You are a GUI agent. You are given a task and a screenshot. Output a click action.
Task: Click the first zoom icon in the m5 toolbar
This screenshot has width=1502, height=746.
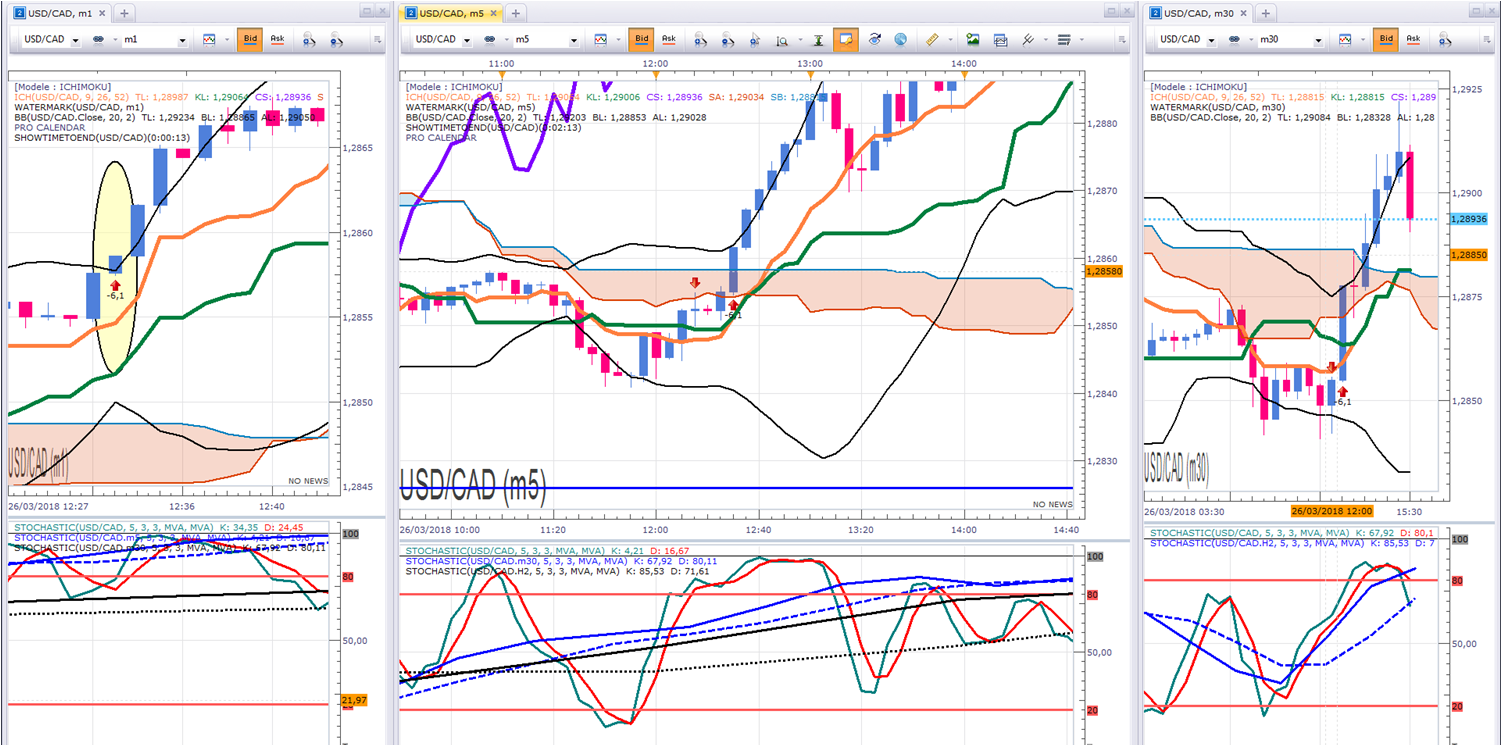700,40
